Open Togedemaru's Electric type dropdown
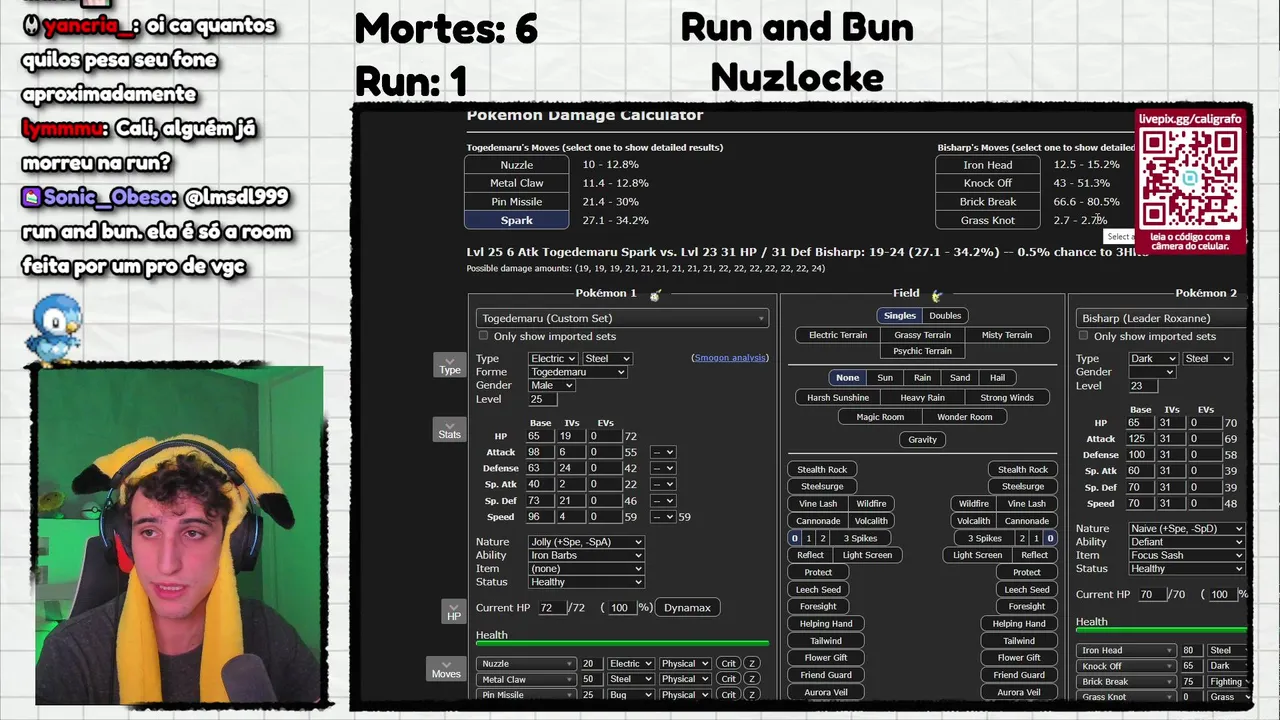 [553, 358]
